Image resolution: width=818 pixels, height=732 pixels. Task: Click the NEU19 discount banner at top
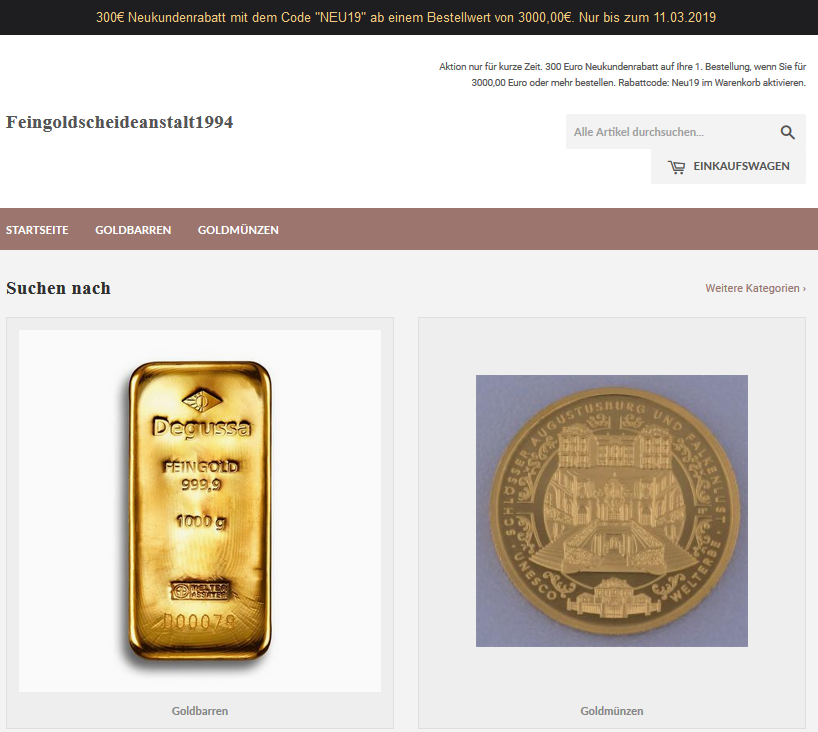tap(406, 17)
